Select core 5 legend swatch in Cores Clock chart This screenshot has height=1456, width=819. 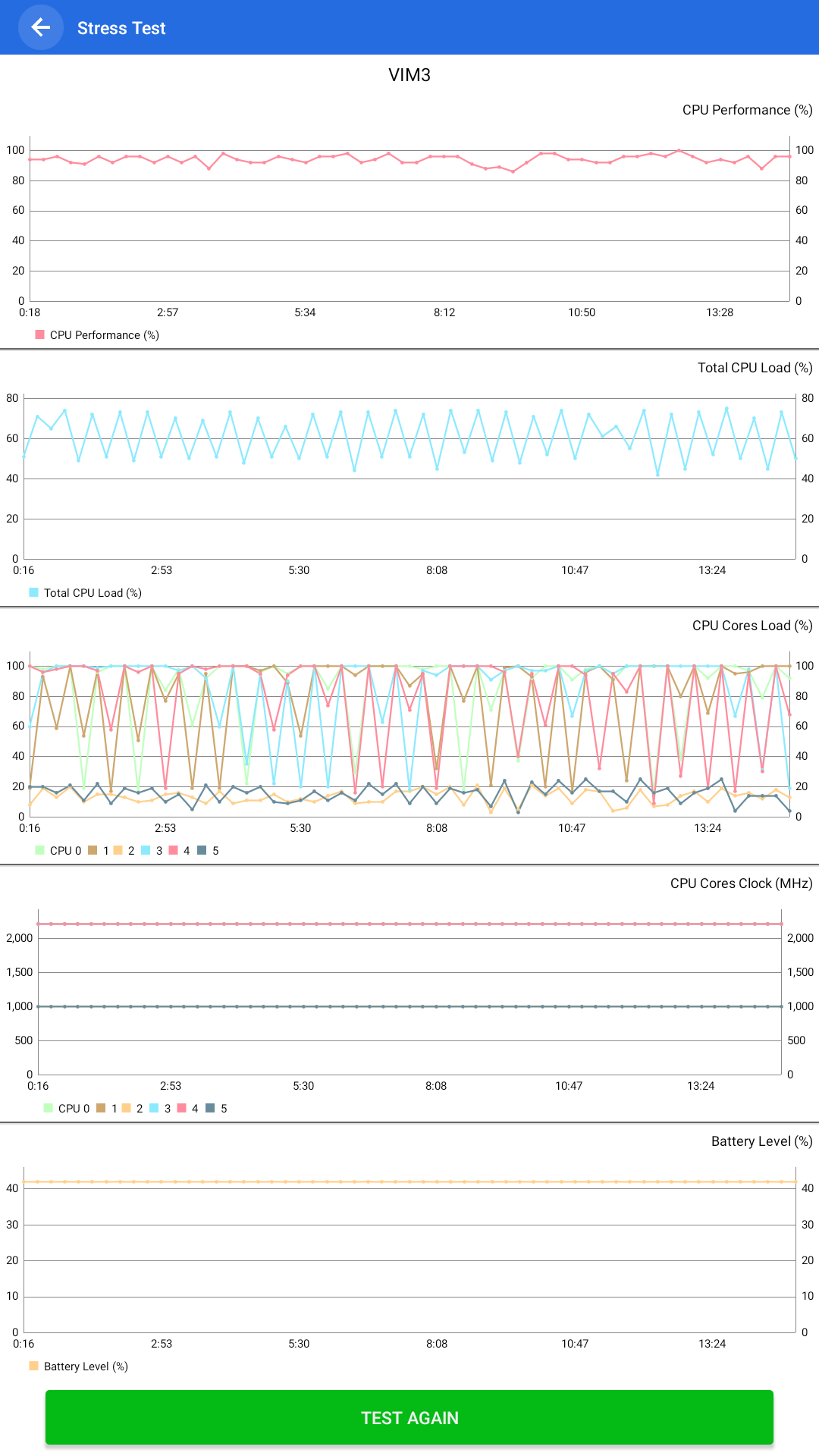(210, 1108)
